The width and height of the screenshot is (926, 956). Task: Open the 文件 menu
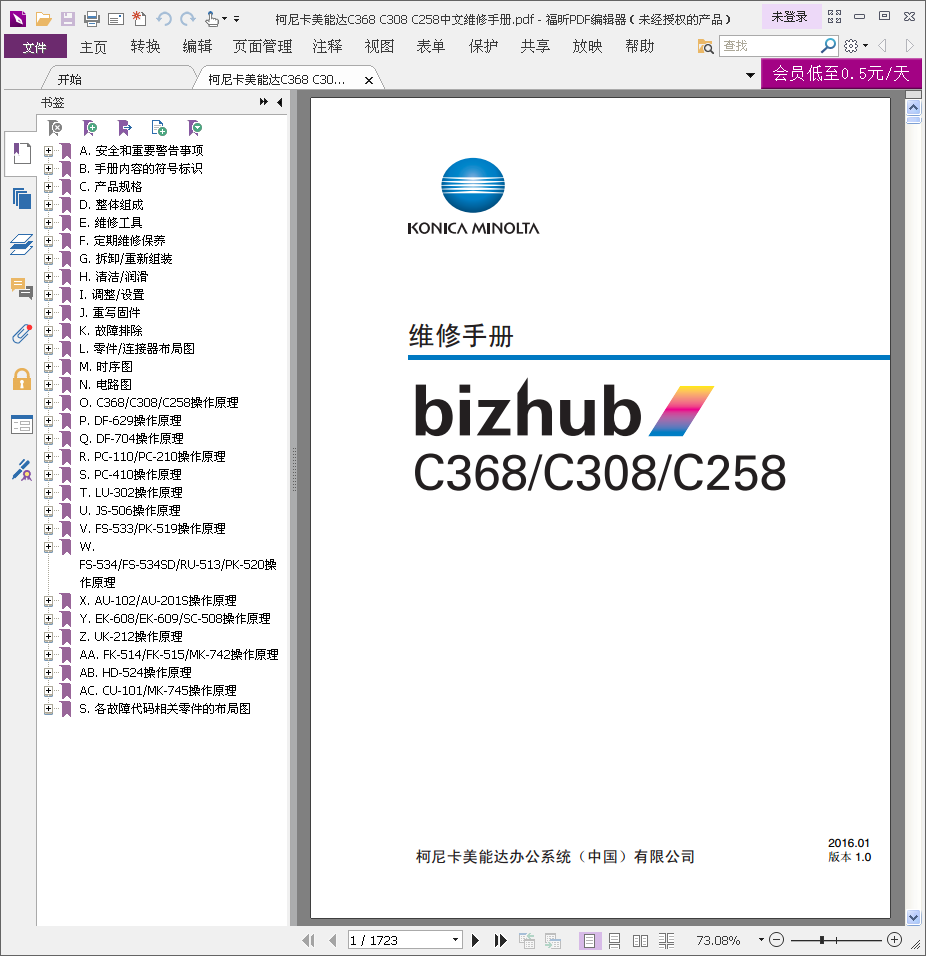pyautogui.click(x=35, y=47)
